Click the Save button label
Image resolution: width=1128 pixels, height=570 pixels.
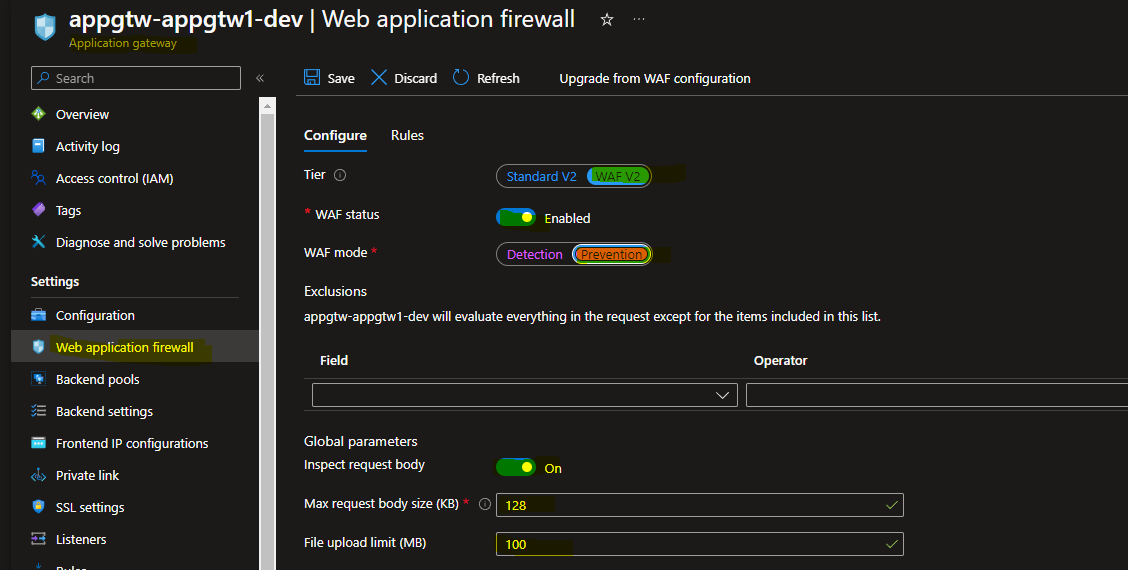pyautogui.click(x=341, y=78)
